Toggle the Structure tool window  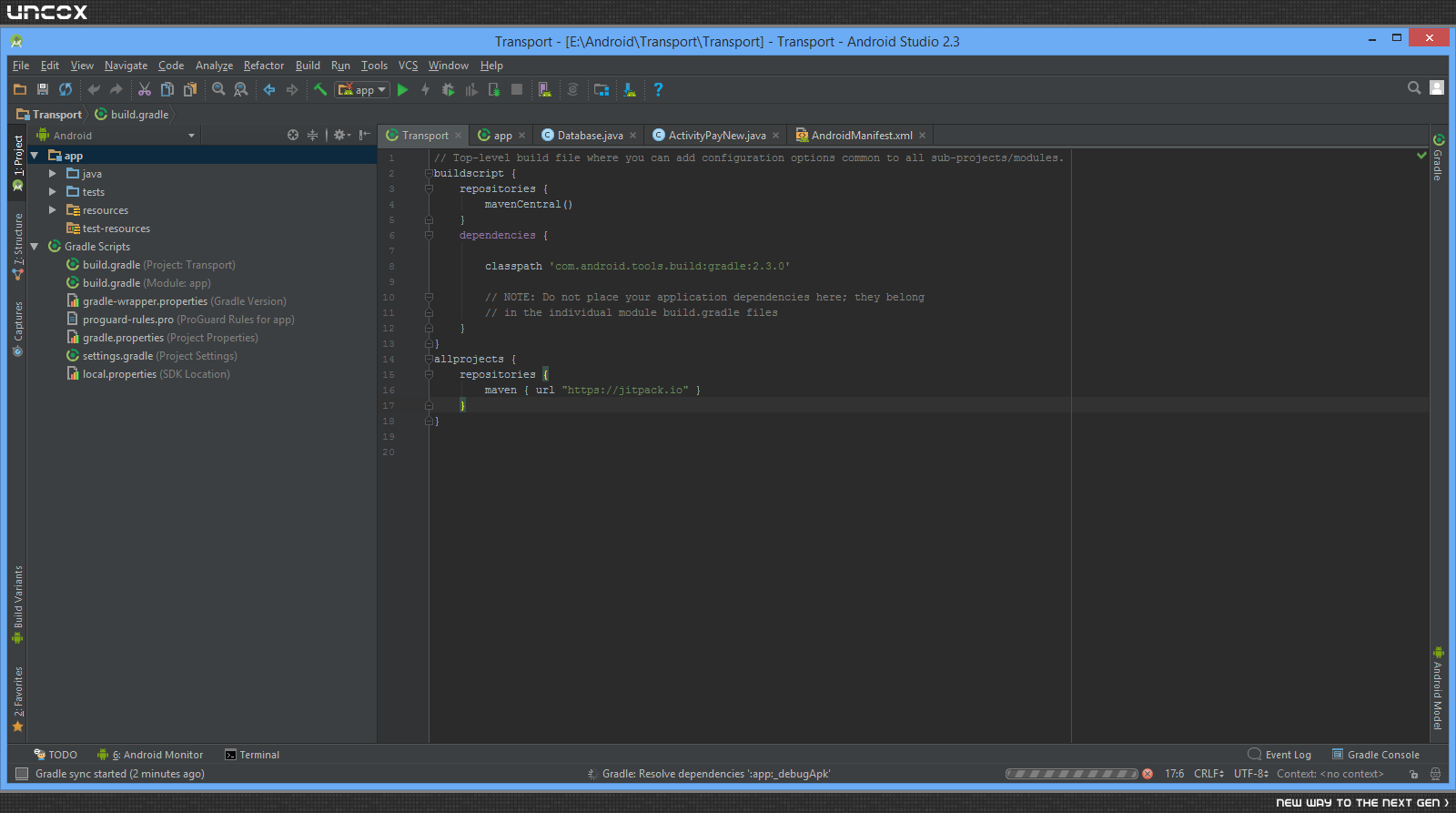pyautogui.click(x=17, y=246)
